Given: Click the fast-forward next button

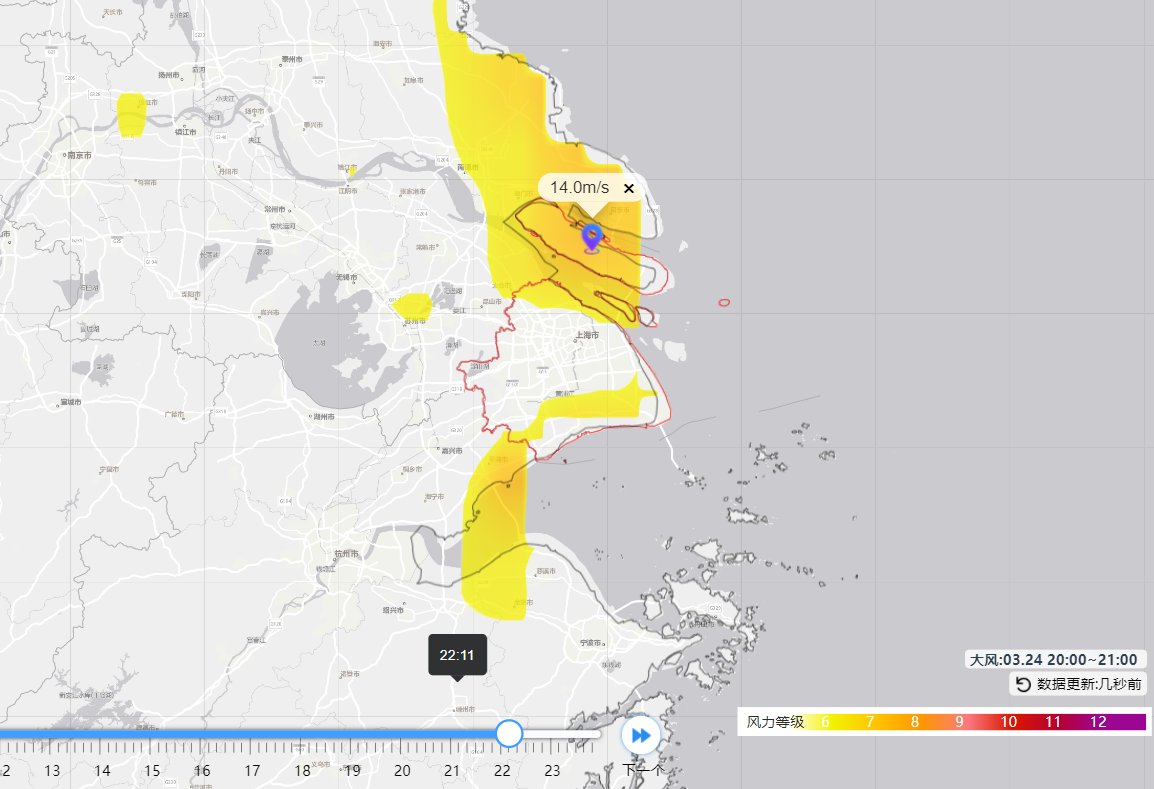Looking at the screenshot, I should click(641, 735).
